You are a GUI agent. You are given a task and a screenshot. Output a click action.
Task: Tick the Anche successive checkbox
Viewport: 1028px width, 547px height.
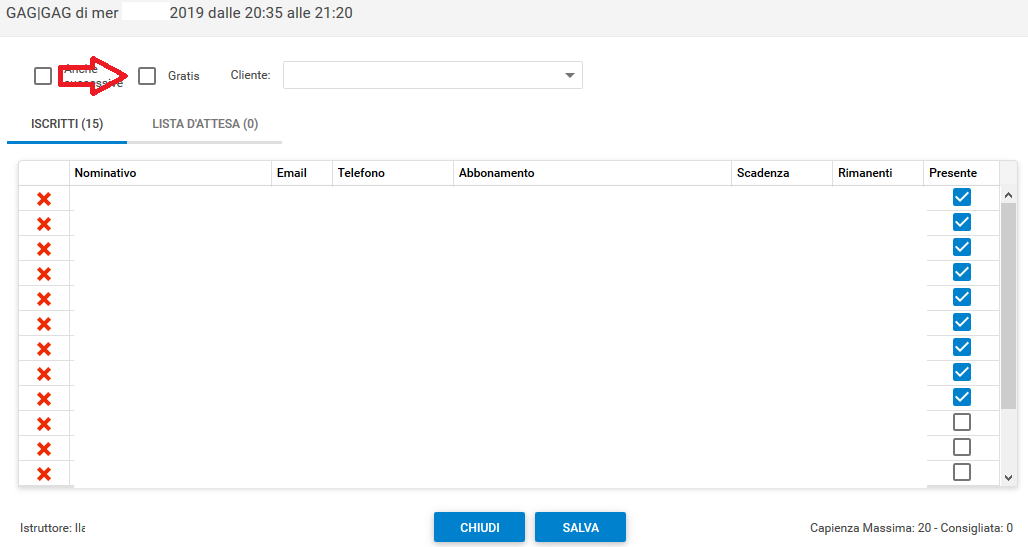[43, 76]
